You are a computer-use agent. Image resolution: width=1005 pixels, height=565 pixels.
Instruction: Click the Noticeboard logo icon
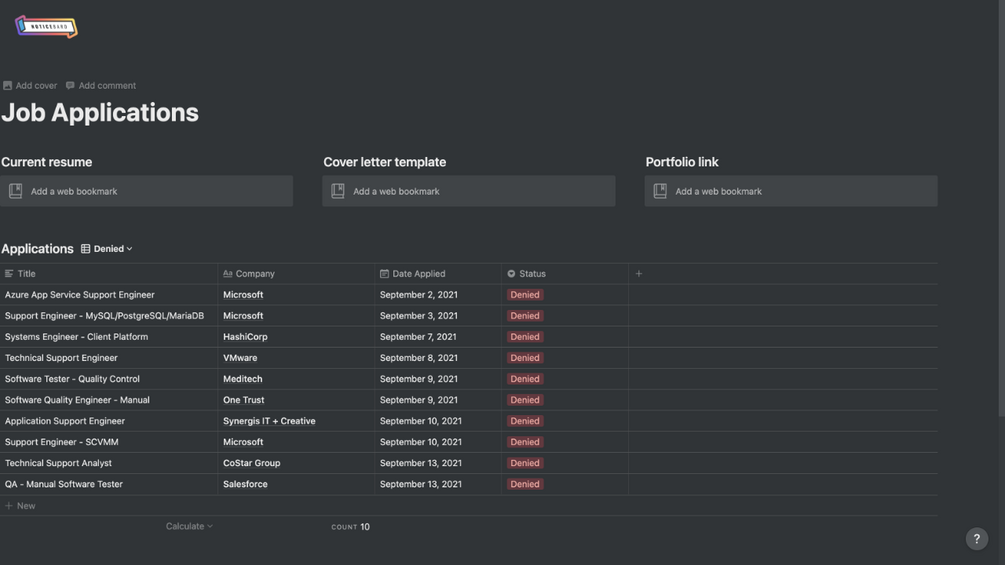click(x=46, y=27)
